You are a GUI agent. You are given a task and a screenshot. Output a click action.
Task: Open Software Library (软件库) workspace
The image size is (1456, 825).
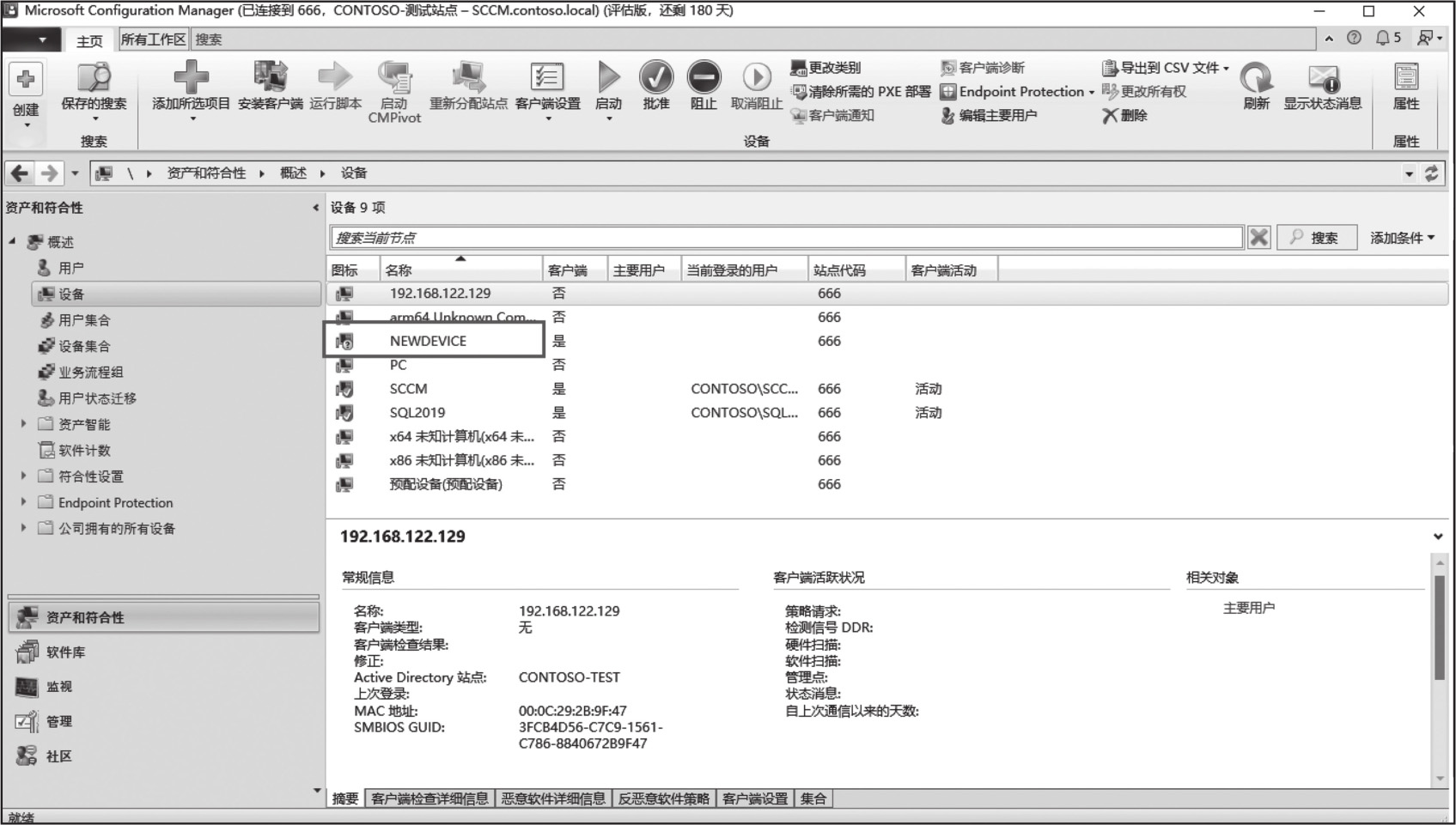(163, 652)
